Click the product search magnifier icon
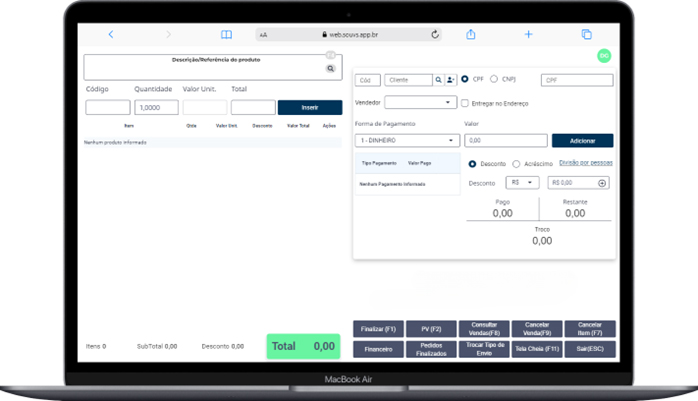This screenshot has width=698, height=401. click(330, 69)
